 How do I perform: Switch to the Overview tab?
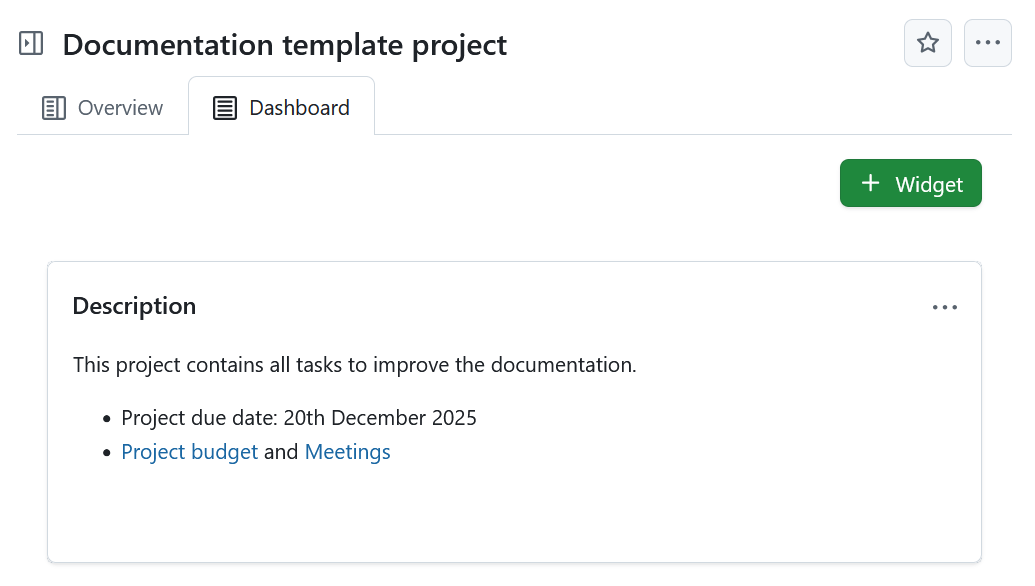pyautogui.click(x=101, y=107)
